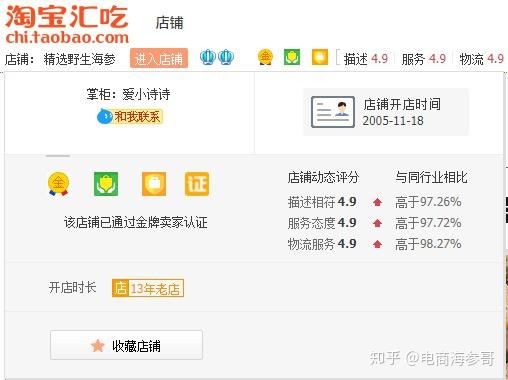
Task: Click 高于97.72% comparison value
Action: [x=428, y=223]
